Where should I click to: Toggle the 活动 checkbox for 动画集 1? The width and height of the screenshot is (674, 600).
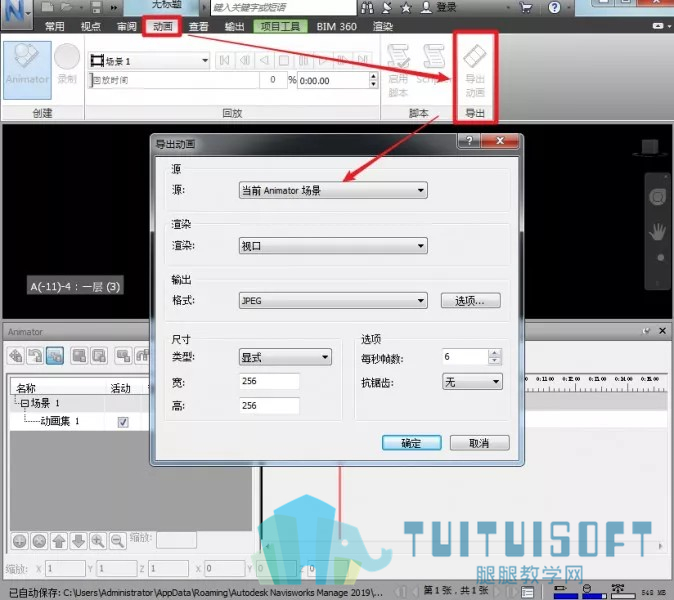(x=123, y=422)
